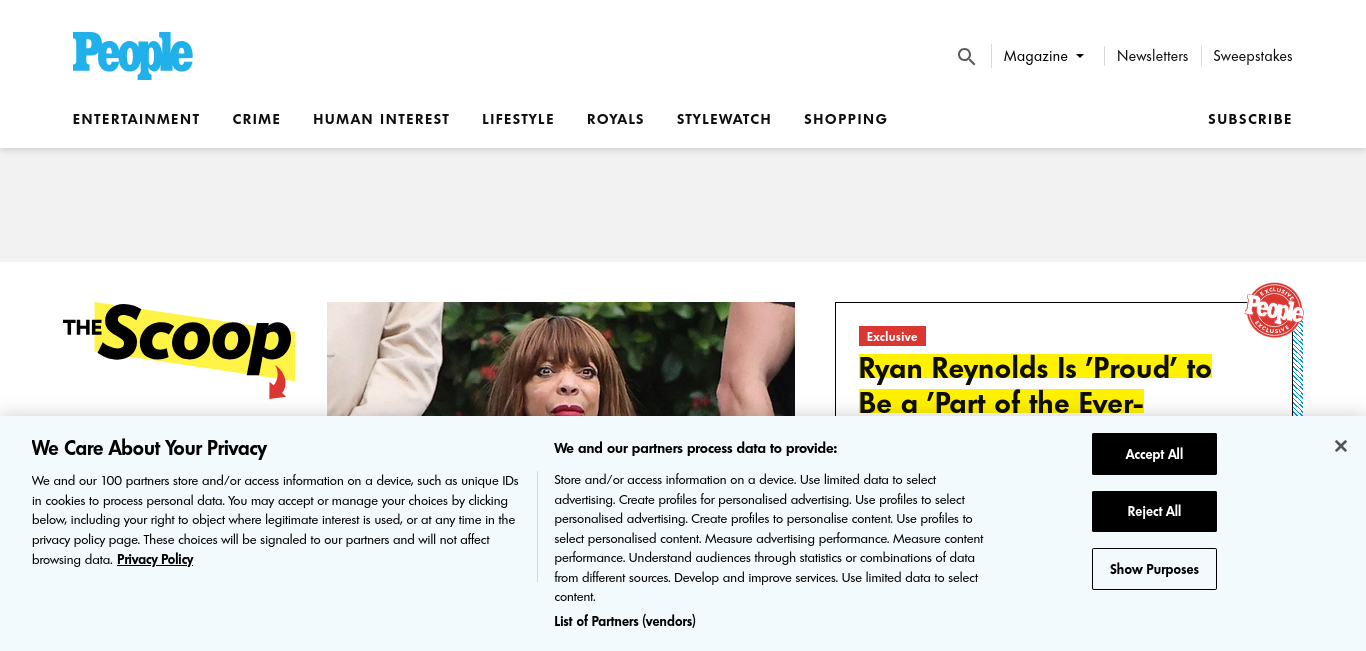The height and width of the screenshot is (651, 1366).
Task: Open the StyleWatch section
Action: click(724, 119)
